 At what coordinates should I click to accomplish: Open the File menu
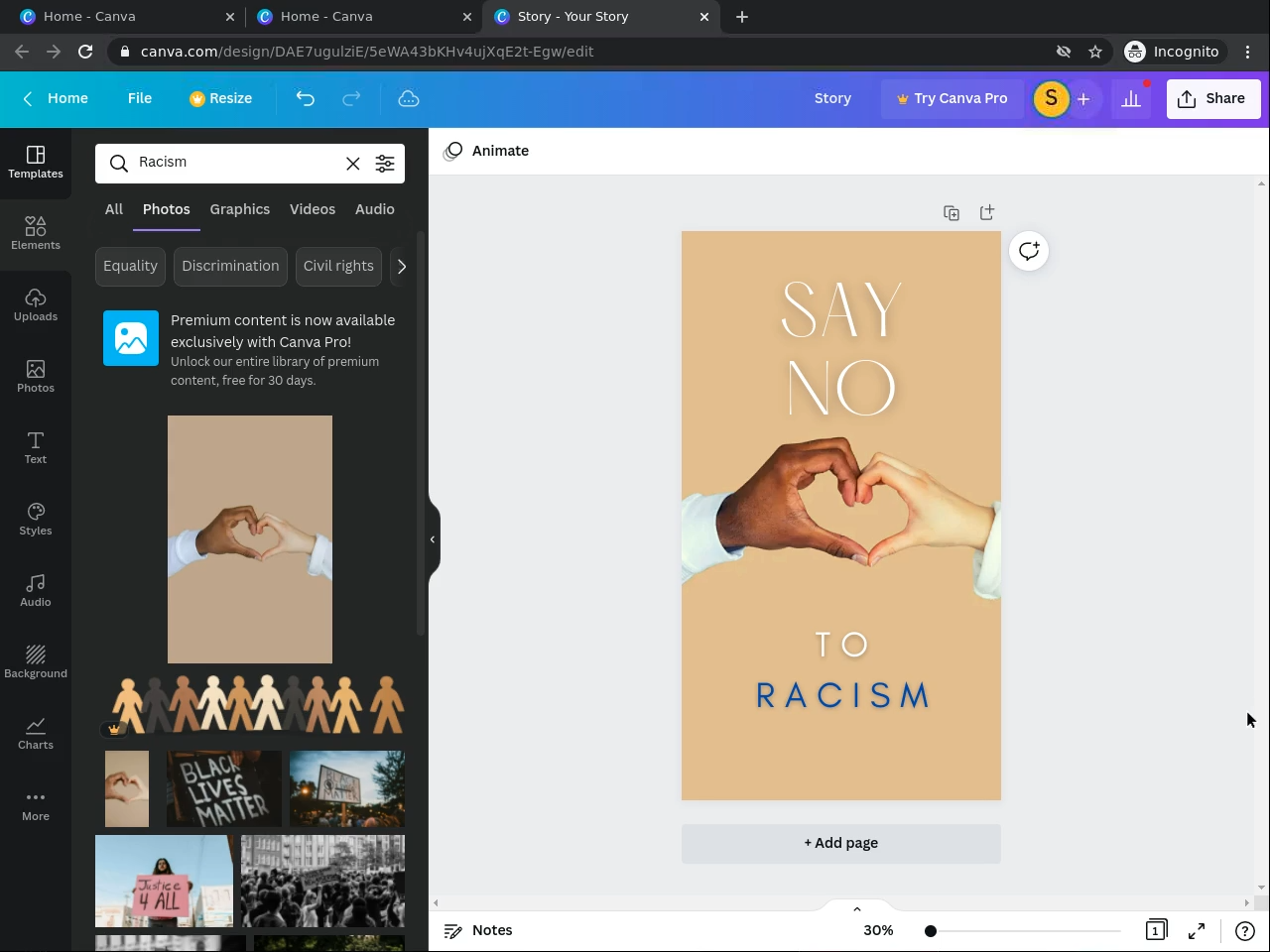[x=140, y=98]
